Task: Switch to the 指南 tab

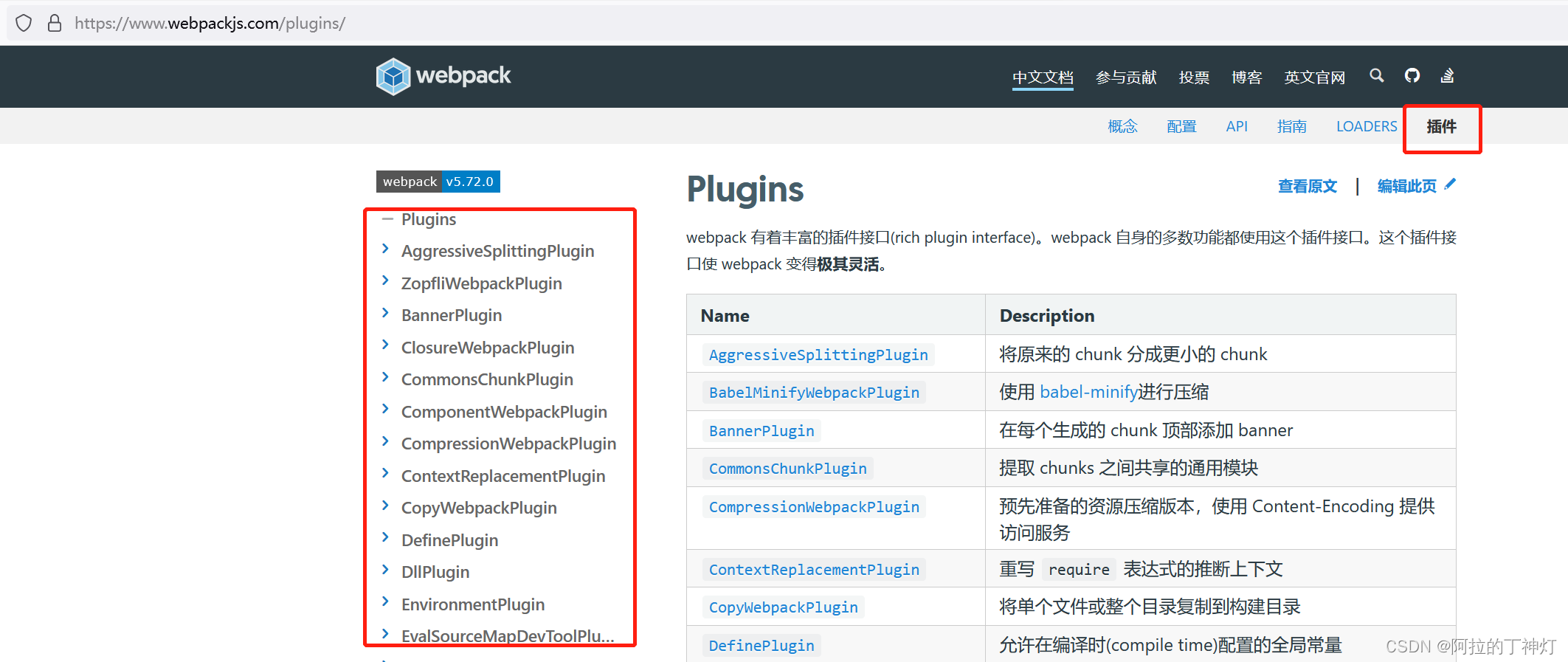Action: [1292, 126]
